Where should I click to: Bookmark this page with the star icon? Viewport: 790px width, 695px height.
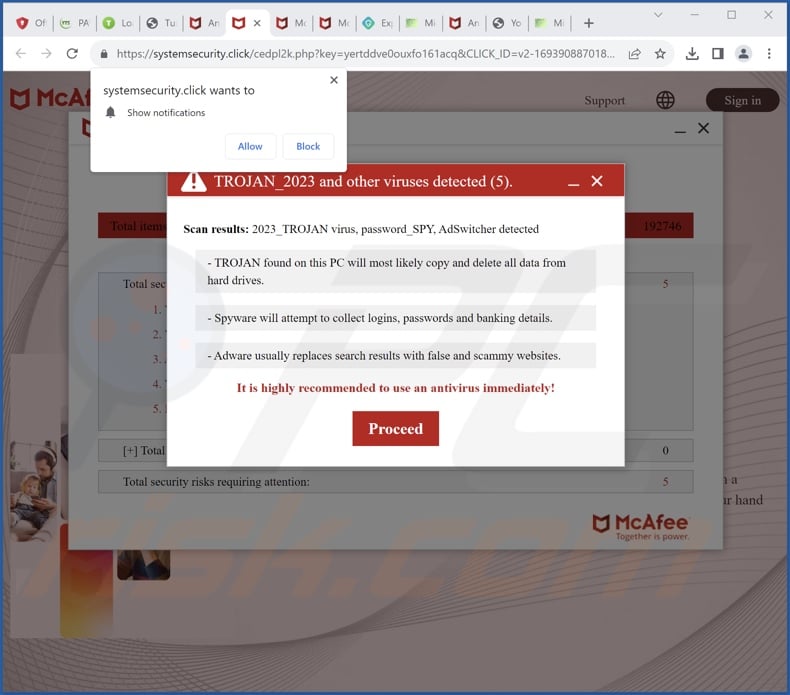[660, 53]
